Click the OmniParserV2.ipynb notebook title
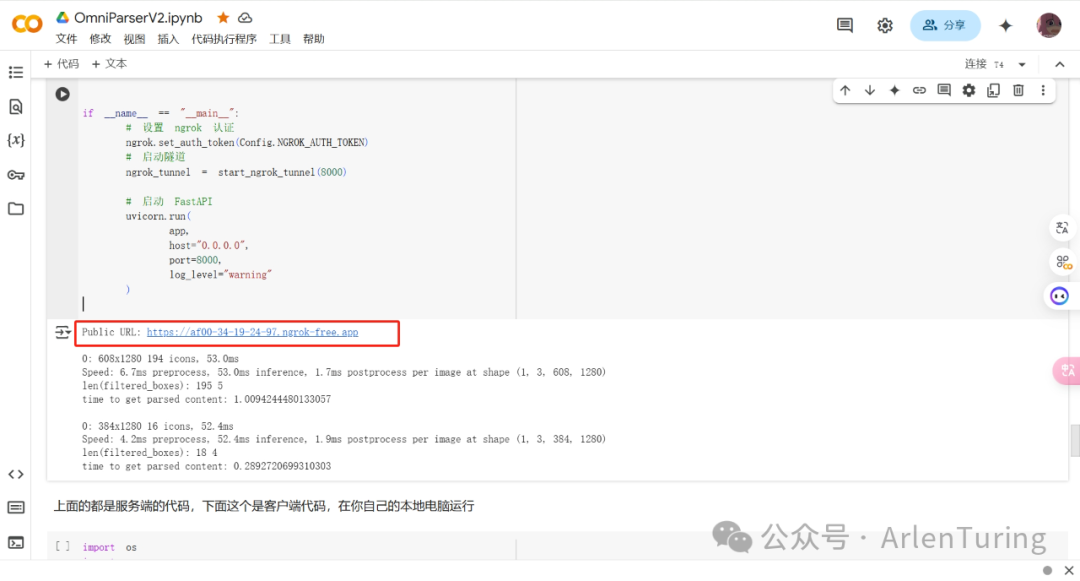This screenshot has width=1080, height=581. pos(138,18)
